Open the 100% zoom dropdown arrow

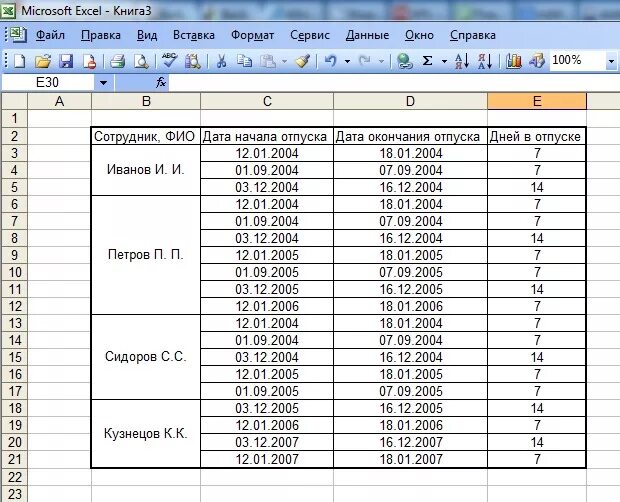(x=611, y=61)
